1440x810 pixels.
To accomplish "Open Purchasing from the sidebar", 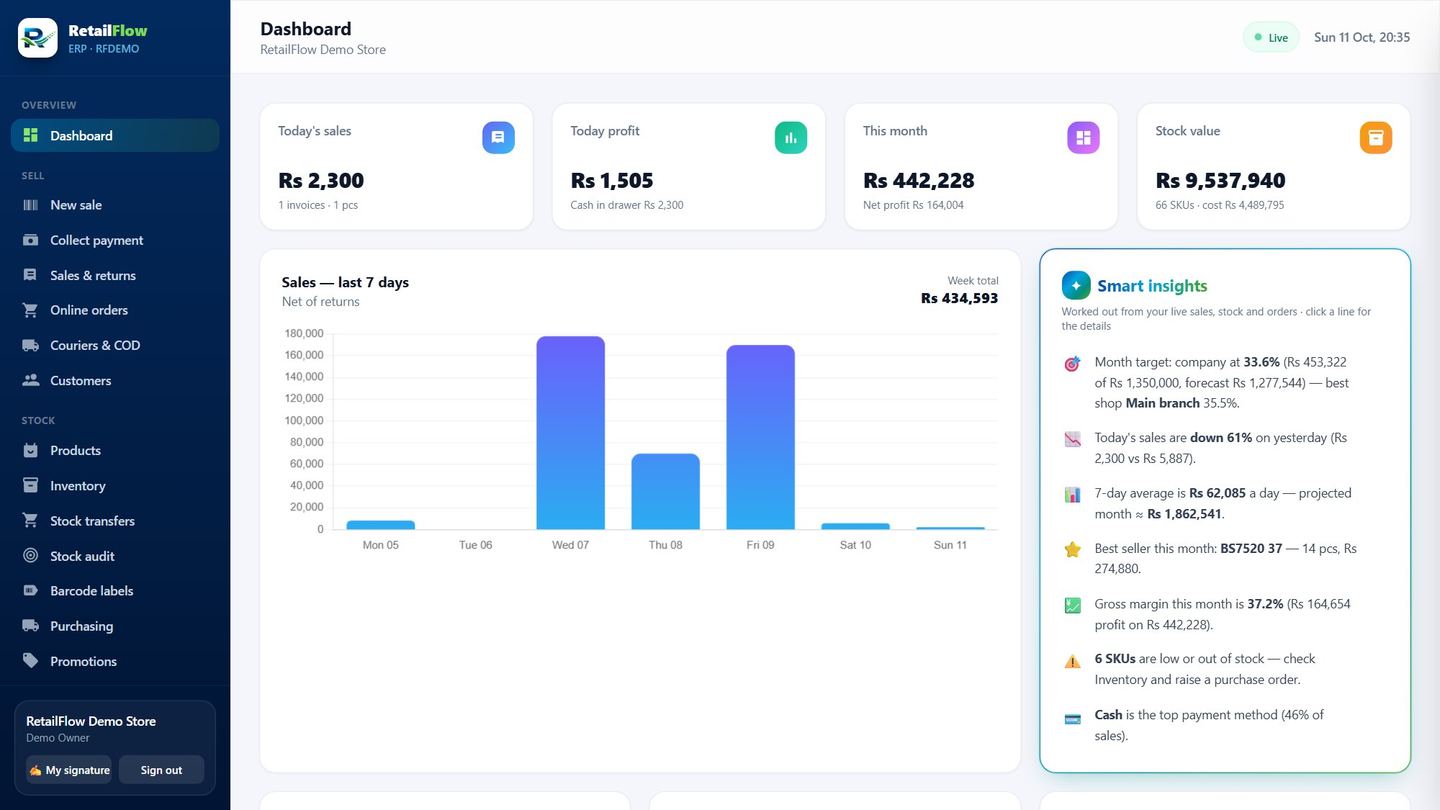I will [x=115, y=626].
